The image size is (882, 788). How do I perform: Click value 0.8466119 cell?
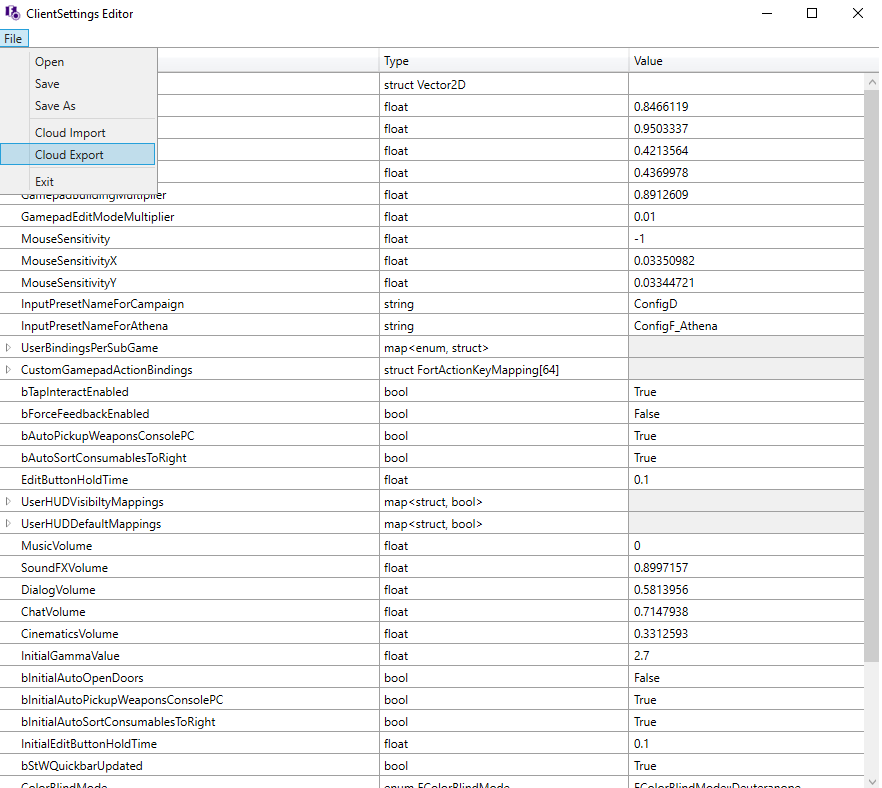point(746,106)
